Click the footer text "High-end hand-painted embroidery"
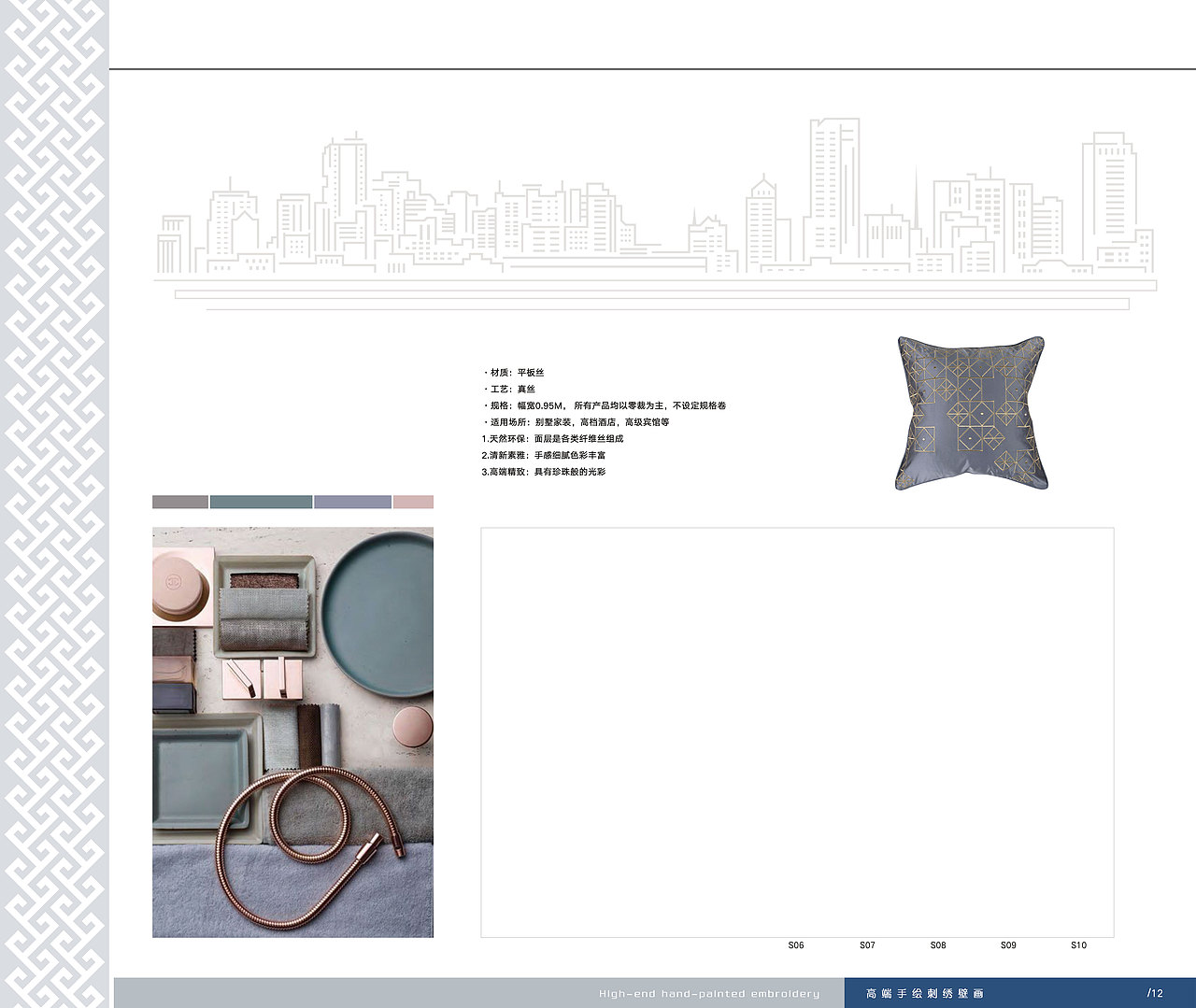Screen dimensions: 1196x1008 pyautogui.click(x=709, y=994)
